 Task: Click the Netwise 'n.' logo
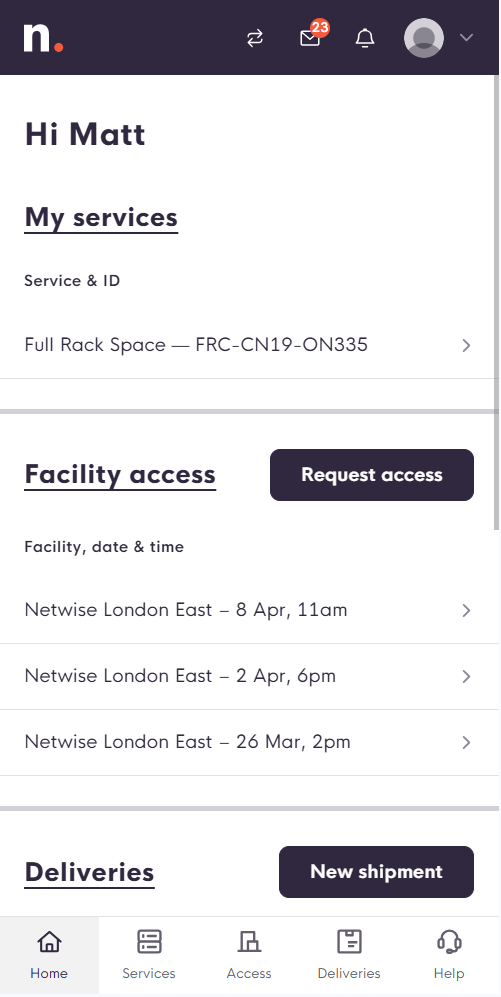click(x=43, y=38)
